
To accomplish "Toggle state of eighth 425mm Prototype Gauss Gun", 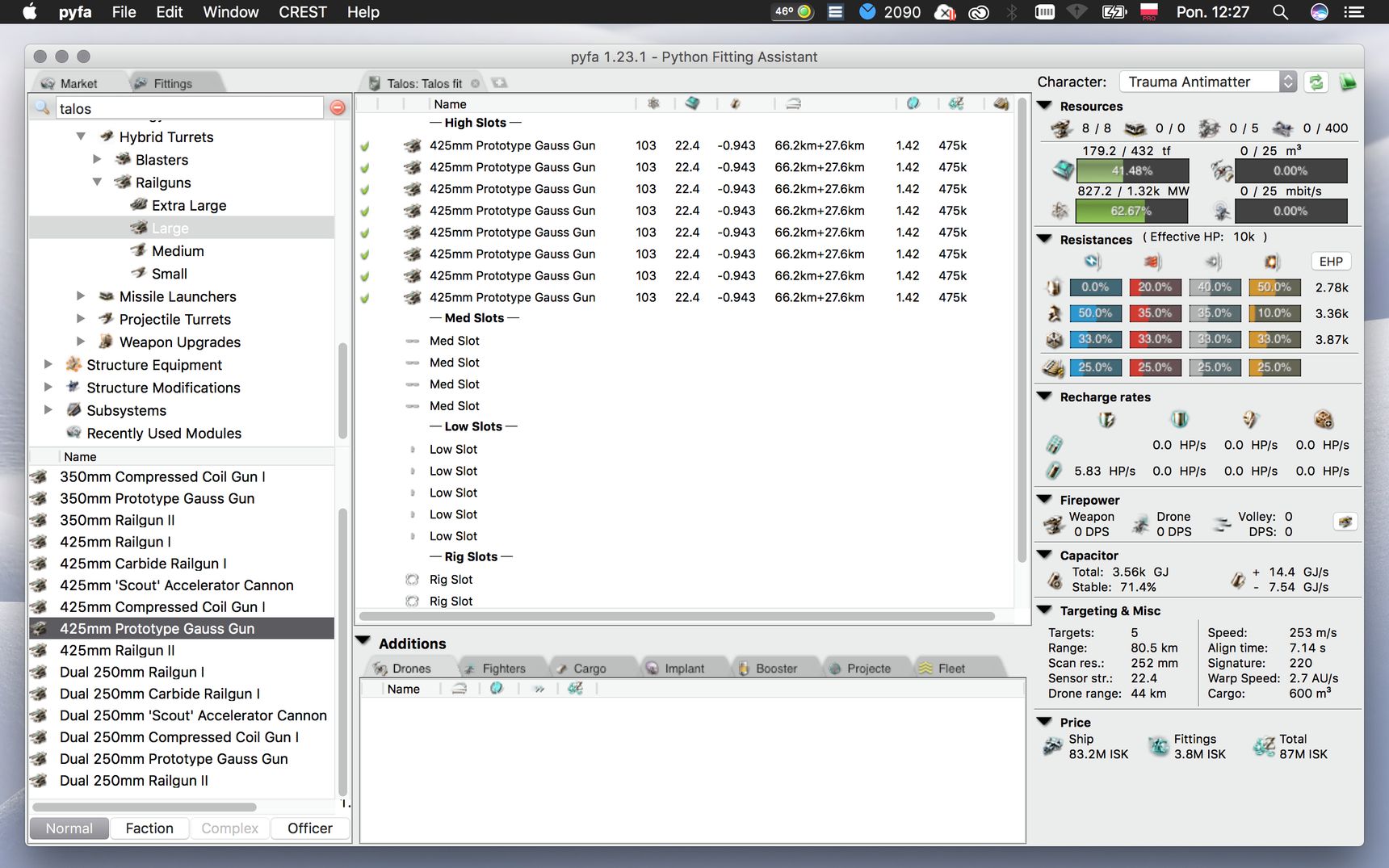I will (x=365, y=299).
